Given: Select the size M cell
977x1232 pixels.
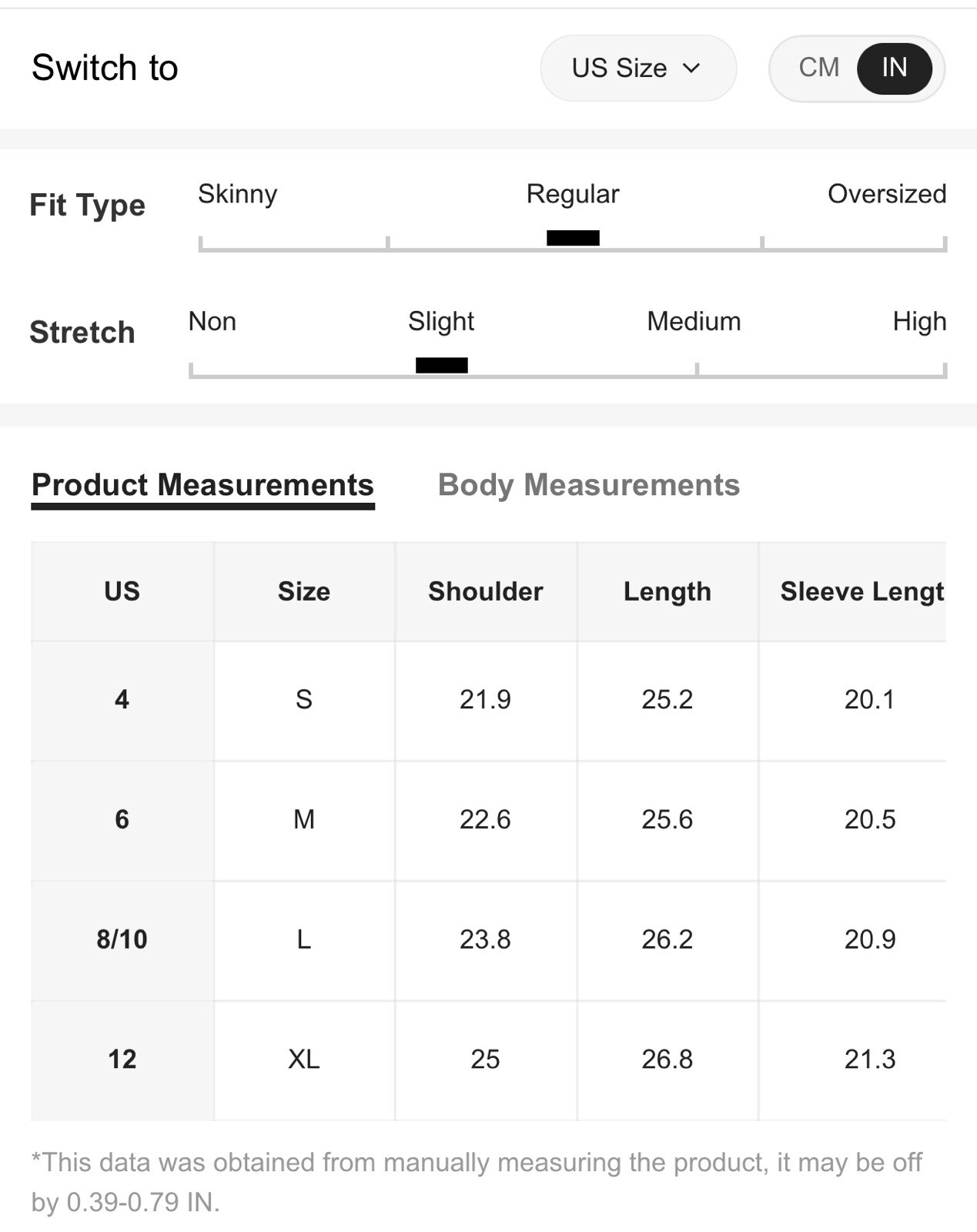Looking at the screenshot, I should point(304,819).
